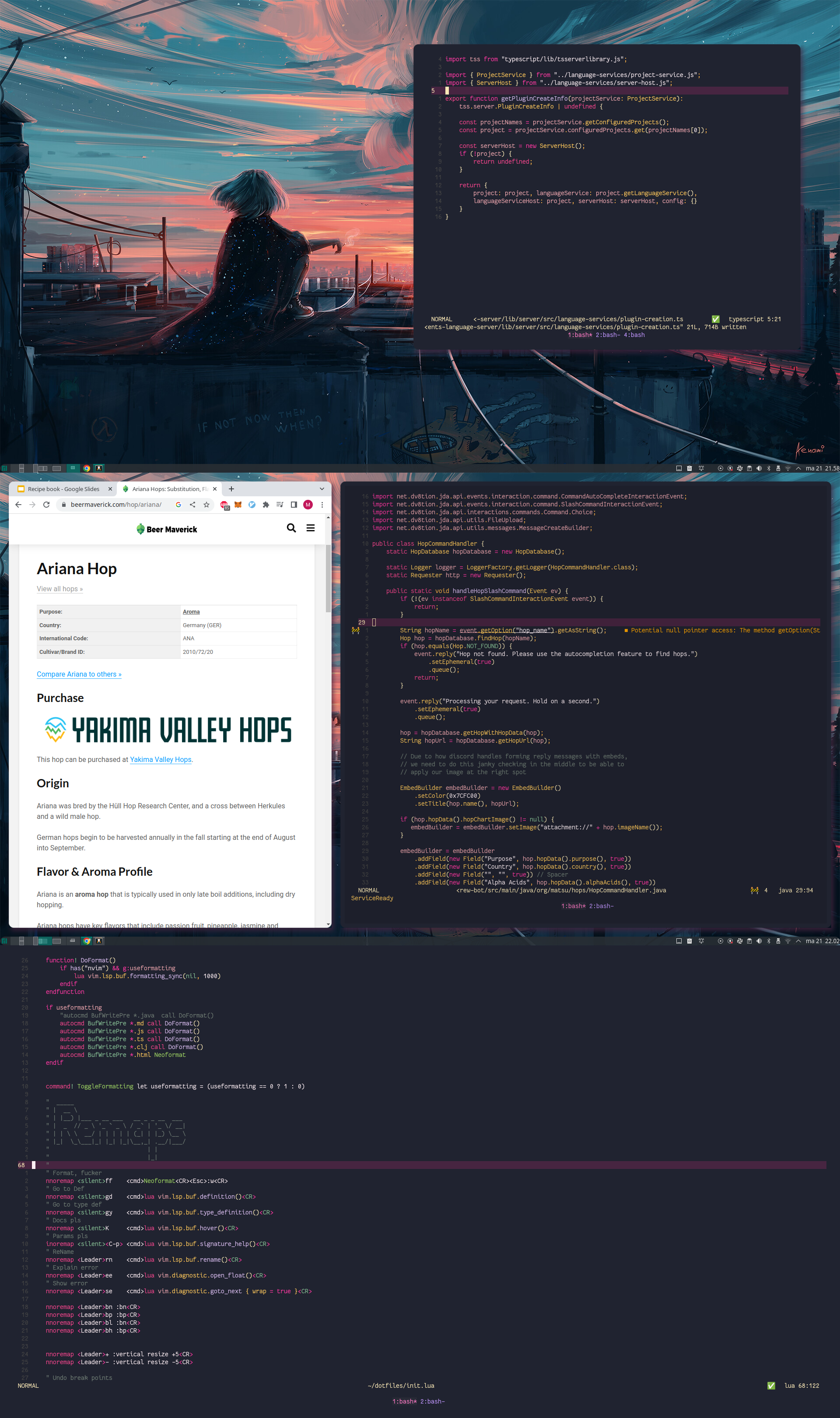This screenshot has width=840, height=1418.
Task: Open the MetaMask fox extension
Action: tap(238, 504)
